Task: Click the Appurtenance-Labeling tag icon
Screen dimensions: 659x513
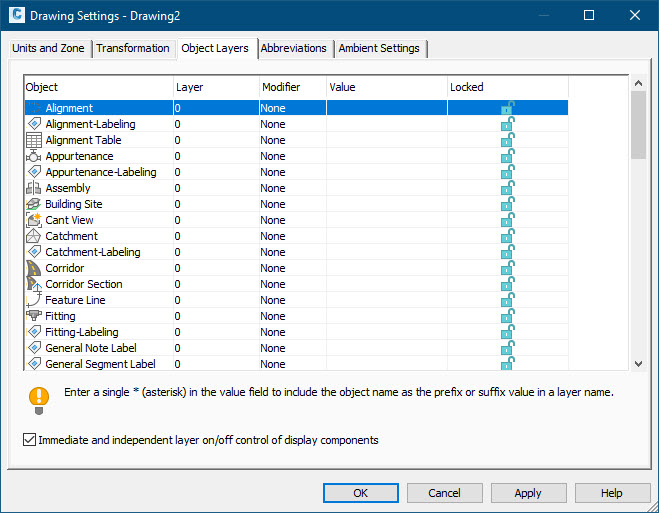Action: tap(34, 172)
